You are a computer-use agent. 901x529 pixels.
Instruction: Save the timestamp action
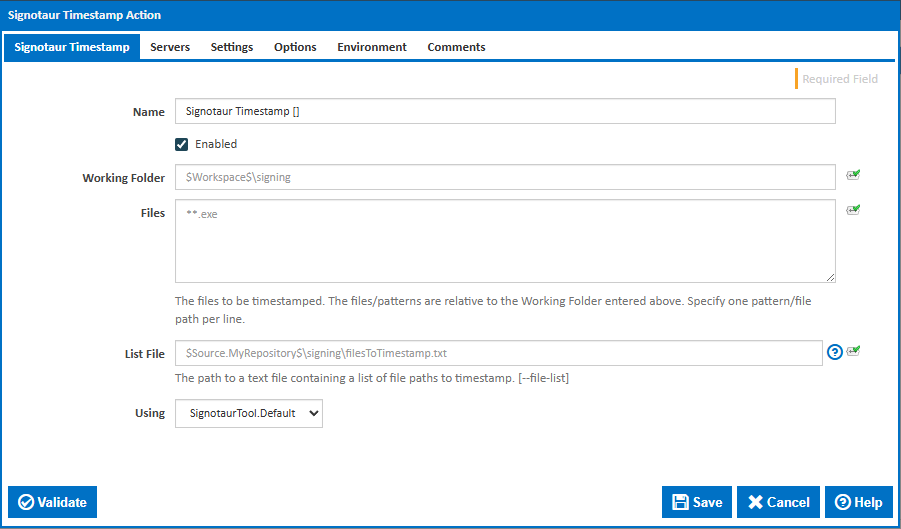point(697,502)
